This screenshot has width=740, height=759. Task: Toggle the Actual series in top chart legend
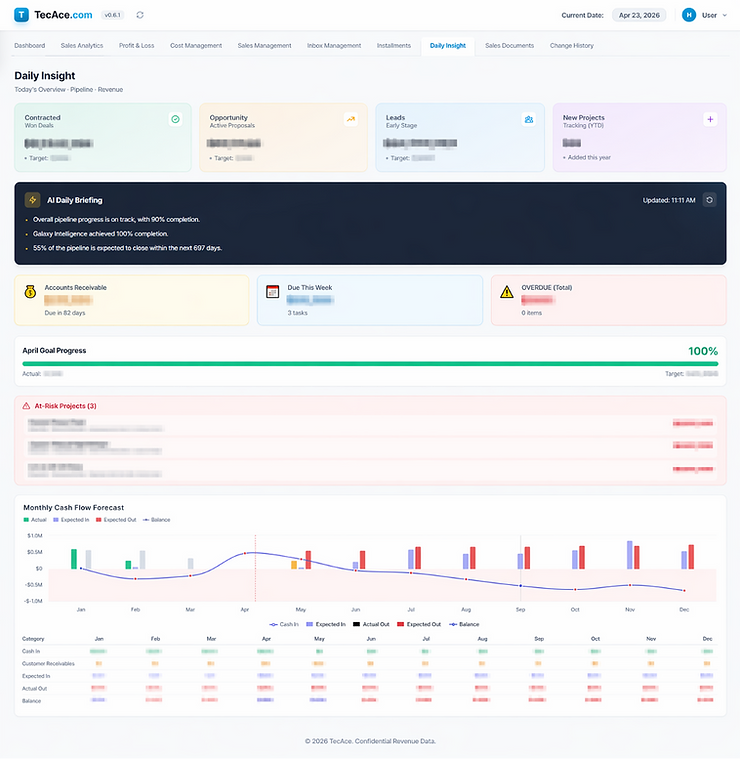[x=35, y=520]
